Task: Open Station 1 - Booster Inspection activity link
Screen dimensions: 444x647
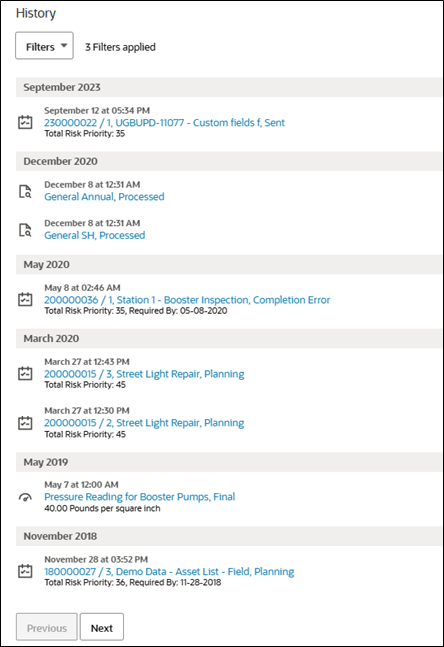Action: [x=187, y=300]
